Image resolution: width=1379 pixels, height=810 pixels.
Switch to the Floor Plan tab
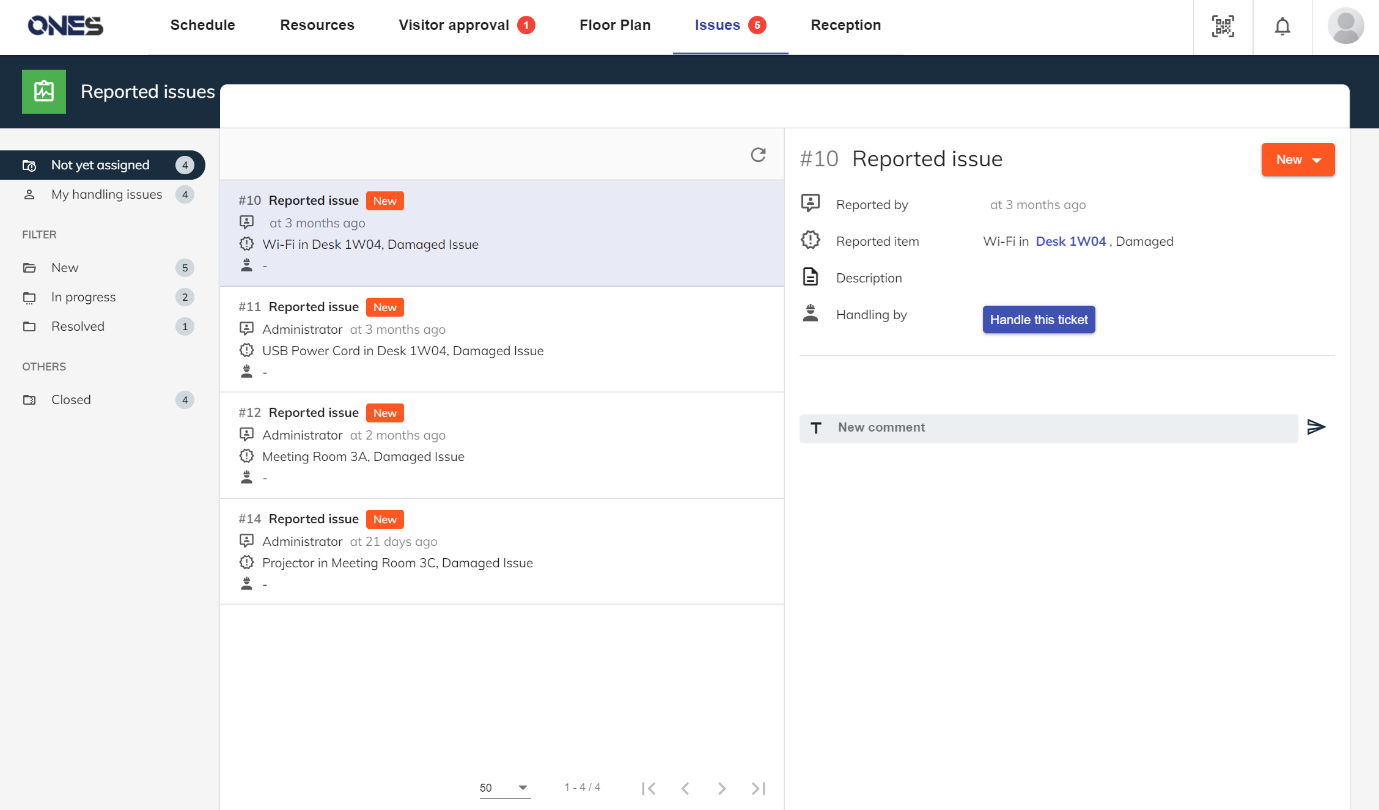click(615, 26)
